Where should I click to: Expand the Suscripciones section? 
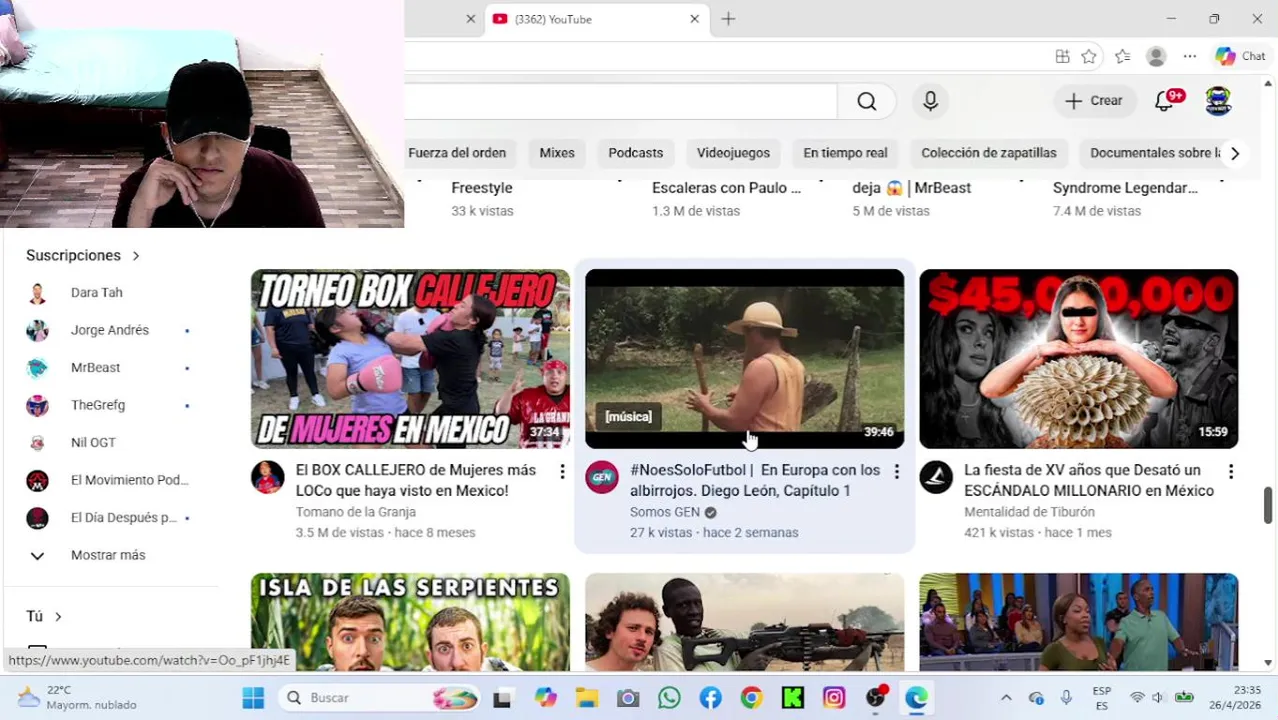point(83,255)
